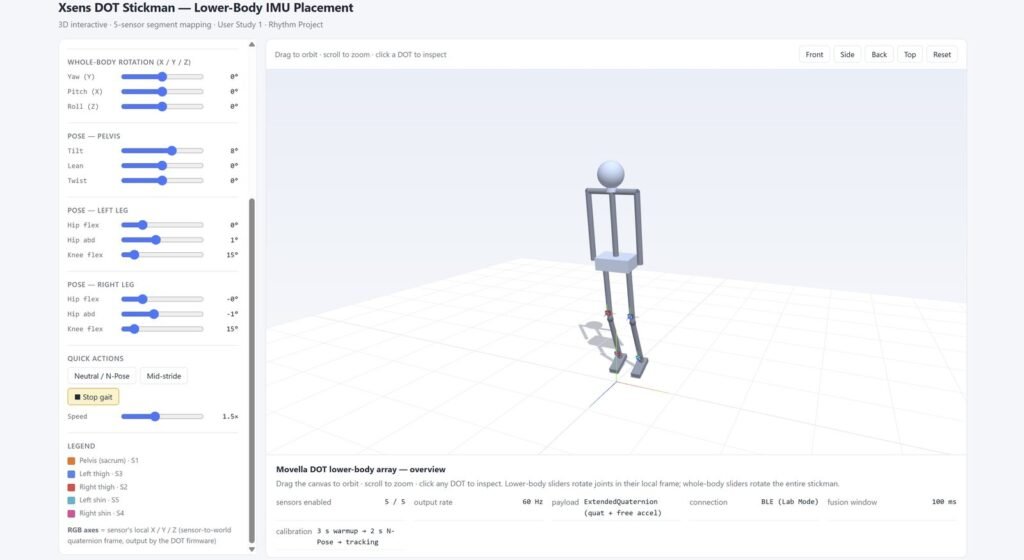Screen dimensions: 1024x560
Task: Switch to the Back camera view
Action: point(879,54)
